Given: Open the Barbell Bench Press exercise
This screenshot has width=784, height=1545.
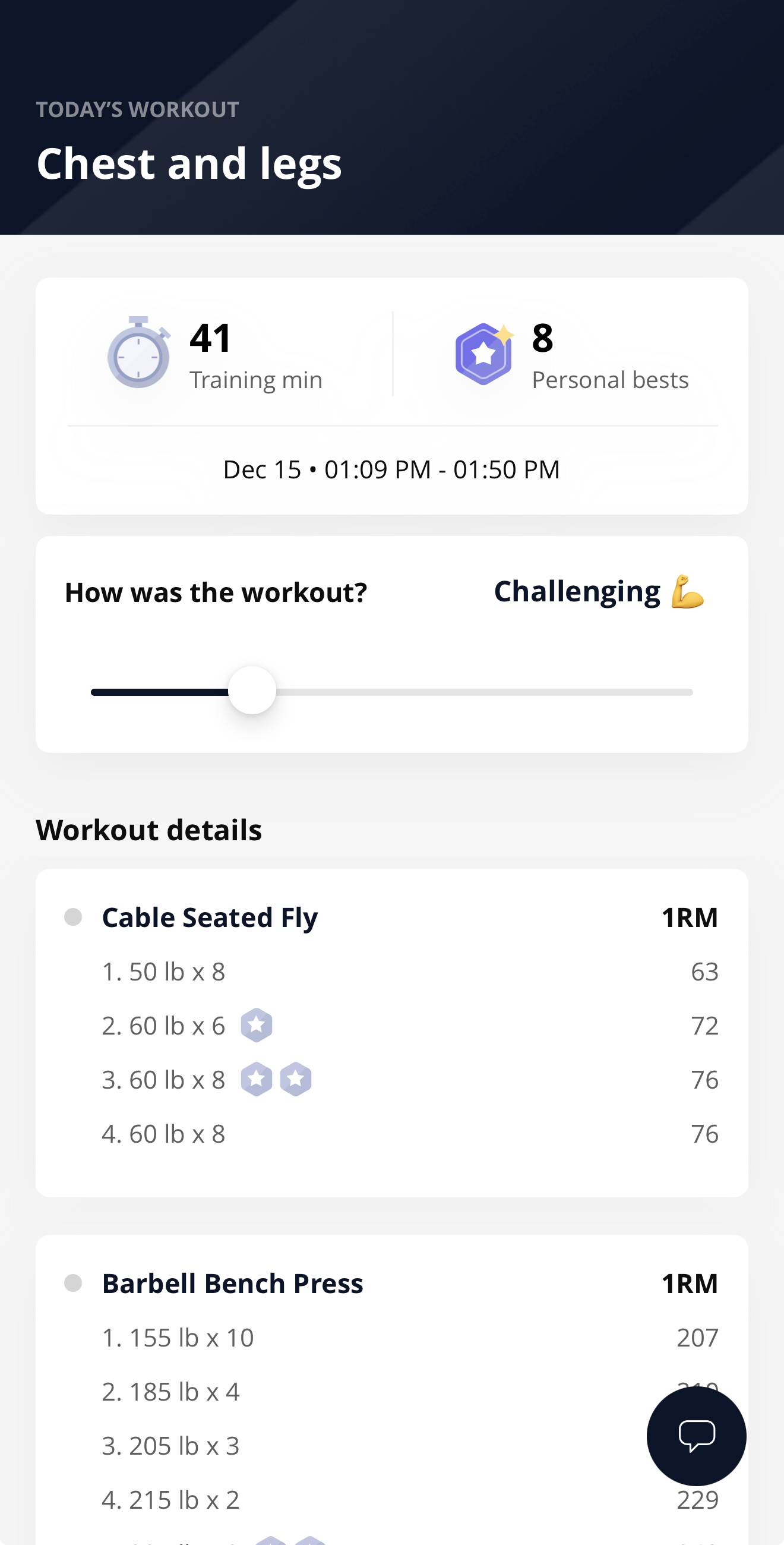Looking at the screenshot, I should [x=233, y=1284].
